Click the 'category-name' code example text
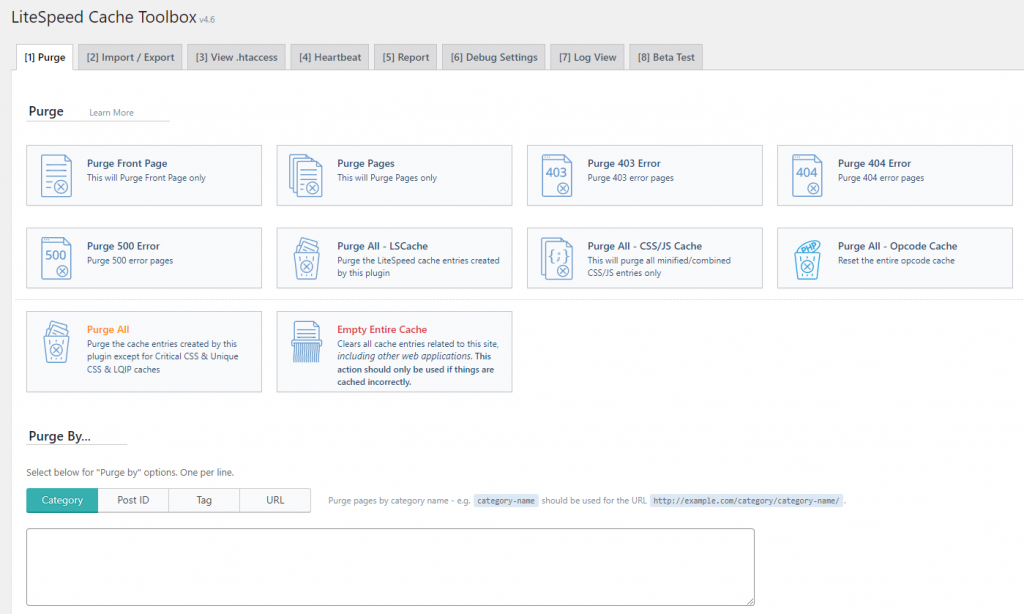 point(505,501)
